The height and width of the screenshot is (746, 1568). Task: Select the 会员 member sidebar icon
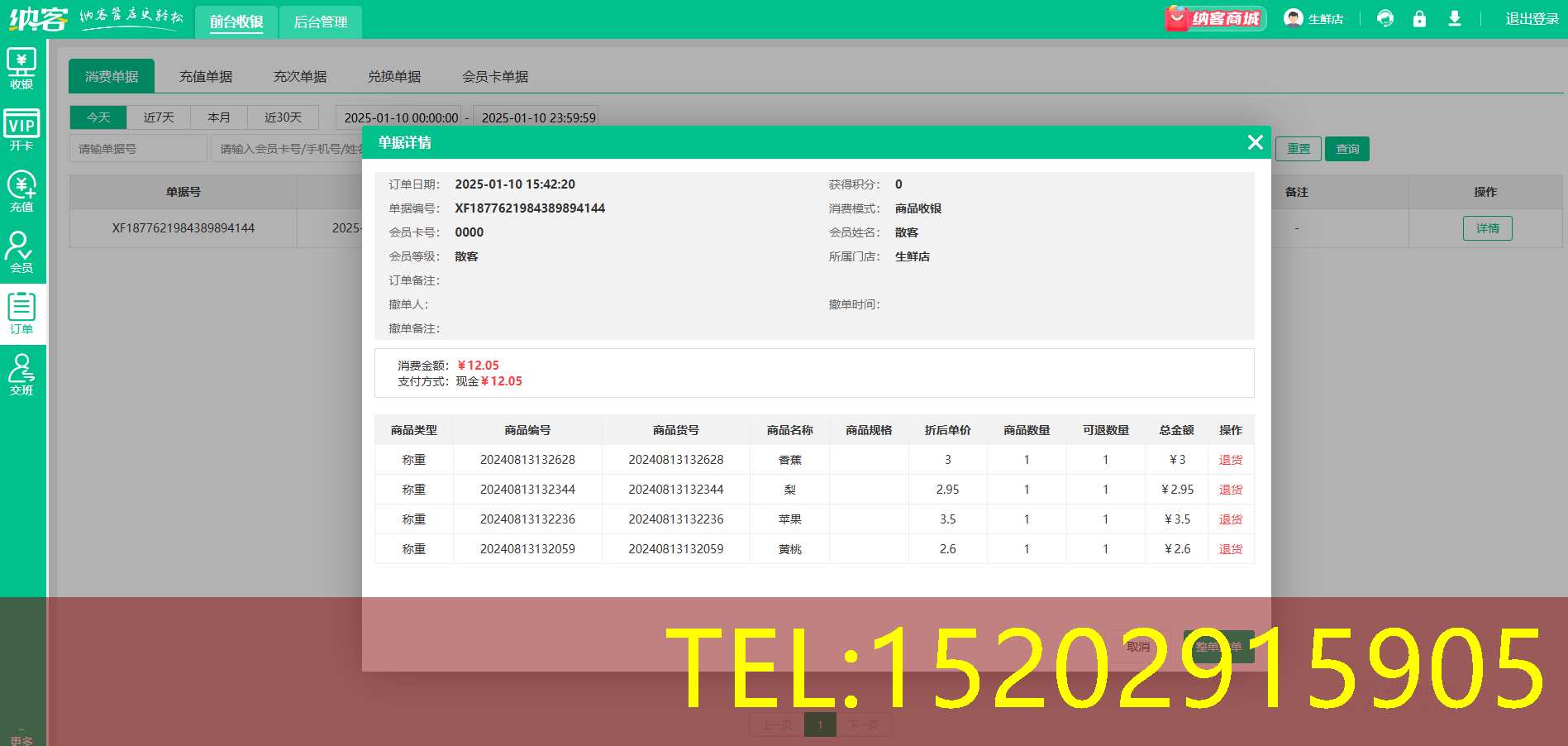pos(21,252)
